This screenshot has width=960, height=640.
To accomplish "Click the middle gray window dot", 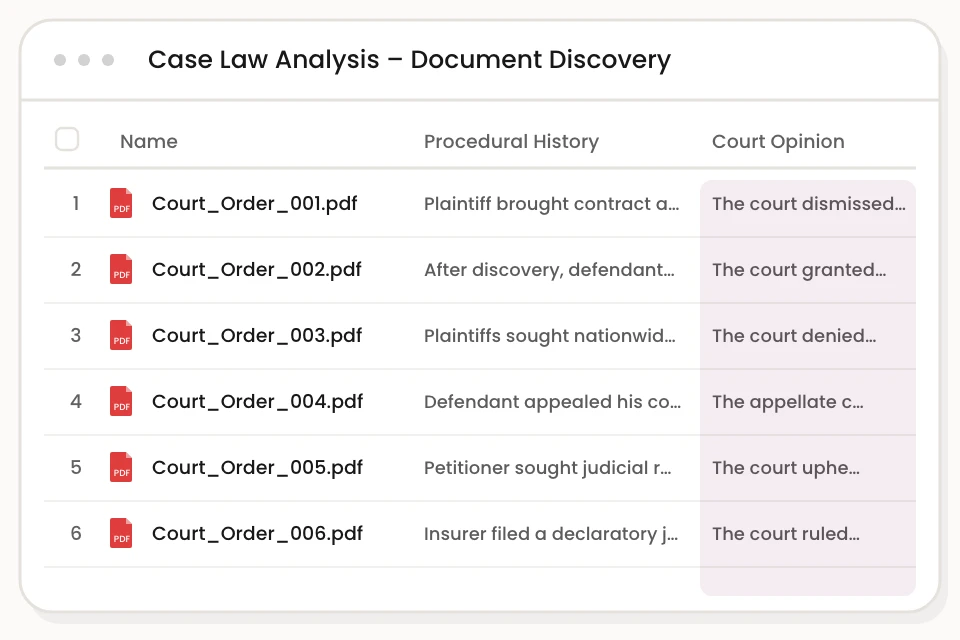I will click(84, 60).
